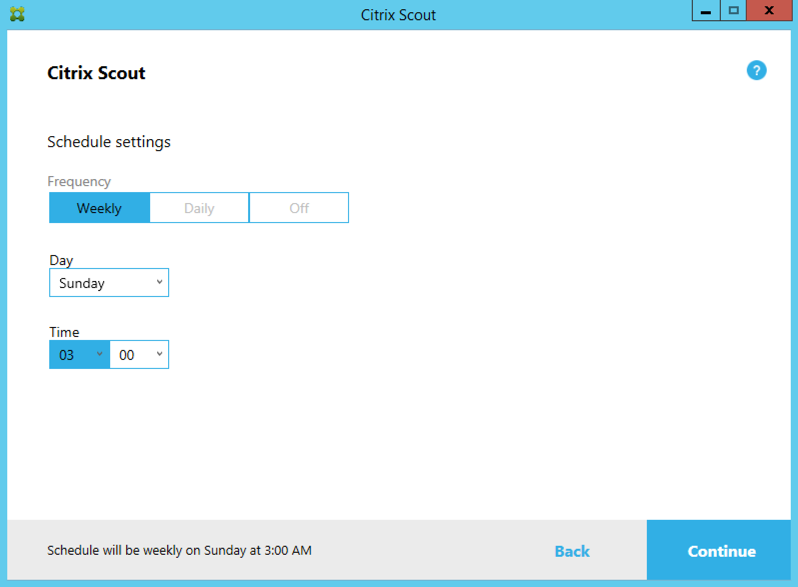
Task: Select the Weekly frequency option
Action: click(99, 208)
